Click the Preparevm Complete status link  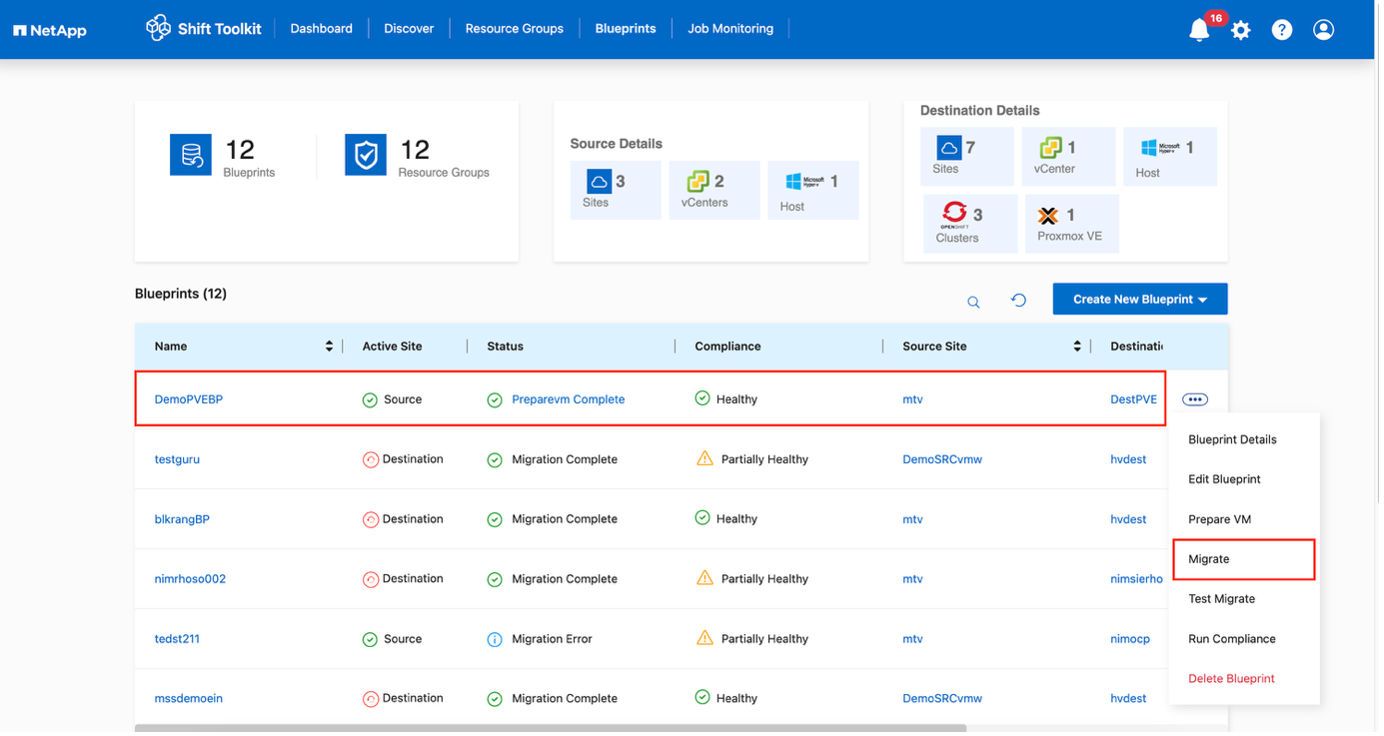coord(568,399)
